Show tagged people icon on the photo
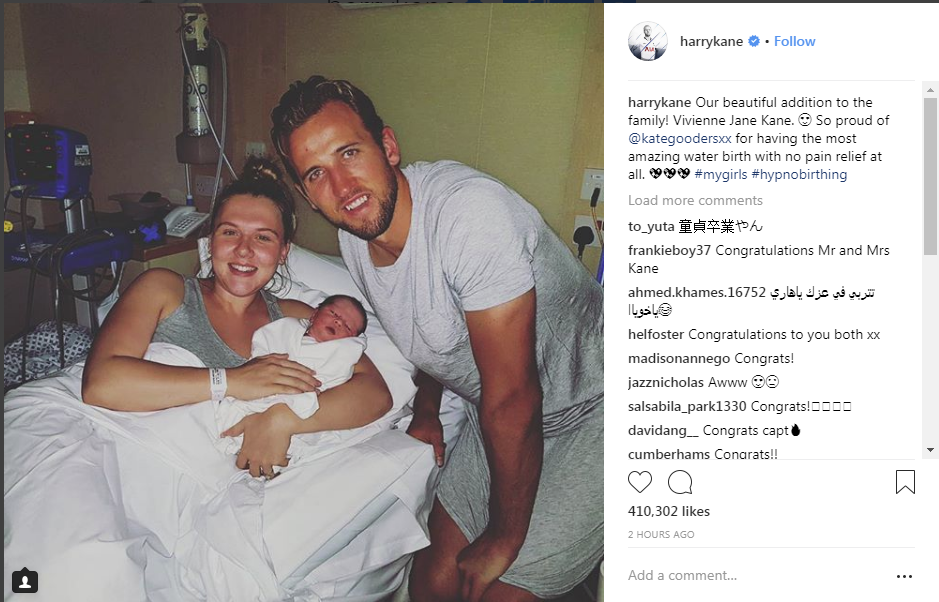Viewport: 939px width, 602px height. (x=25, y=580)
